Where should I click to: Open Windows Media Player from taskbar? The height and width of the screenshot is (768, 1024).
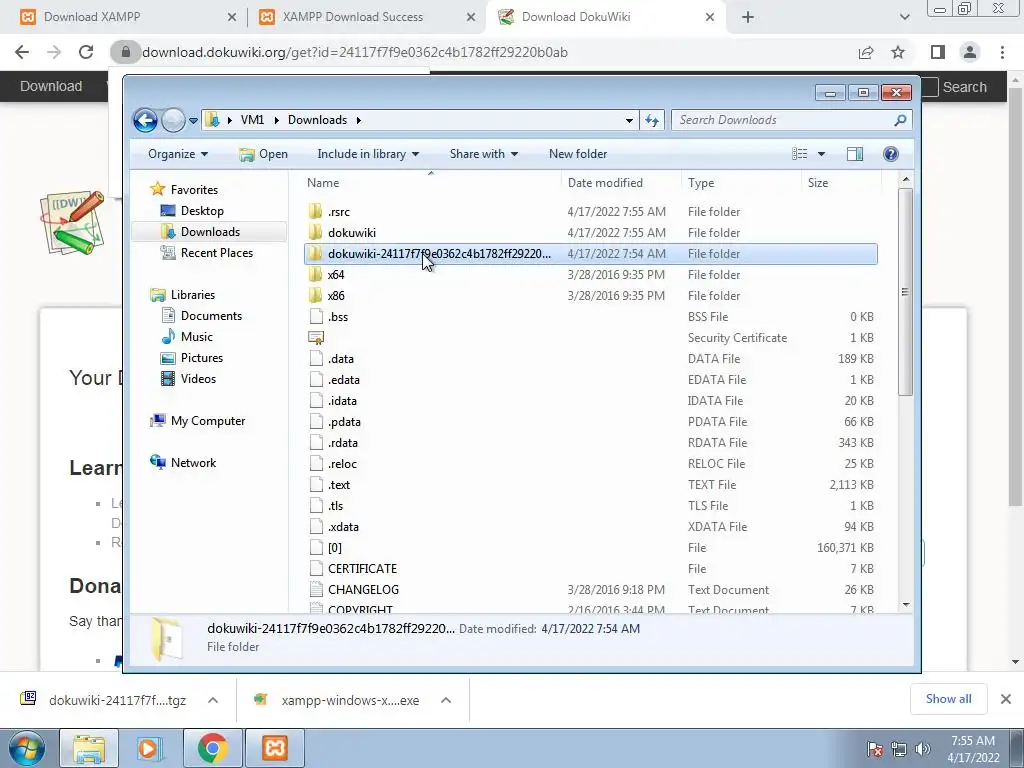(149, 748)
